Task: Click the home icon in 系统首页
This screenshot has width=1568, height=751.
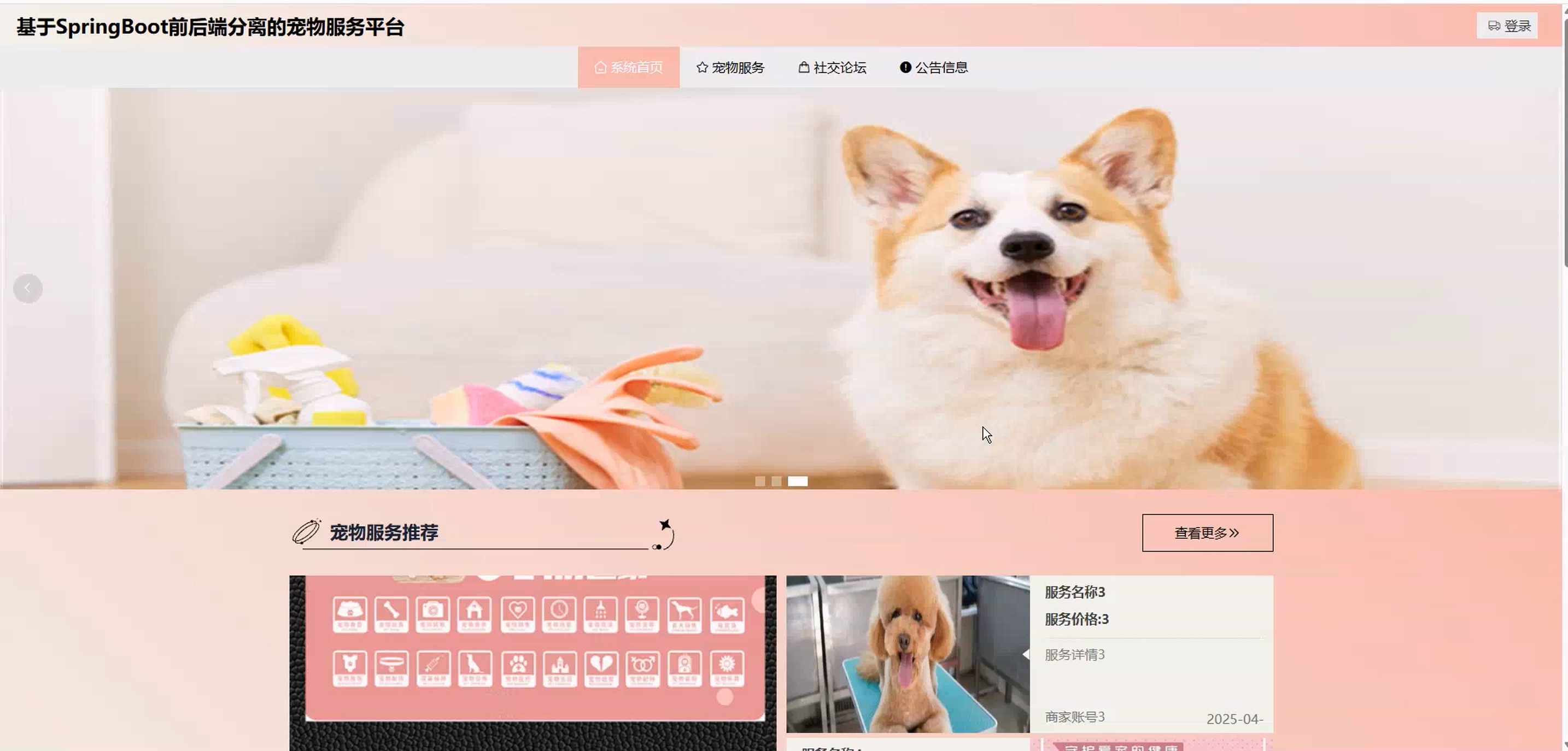Action: tap(600, 67)
